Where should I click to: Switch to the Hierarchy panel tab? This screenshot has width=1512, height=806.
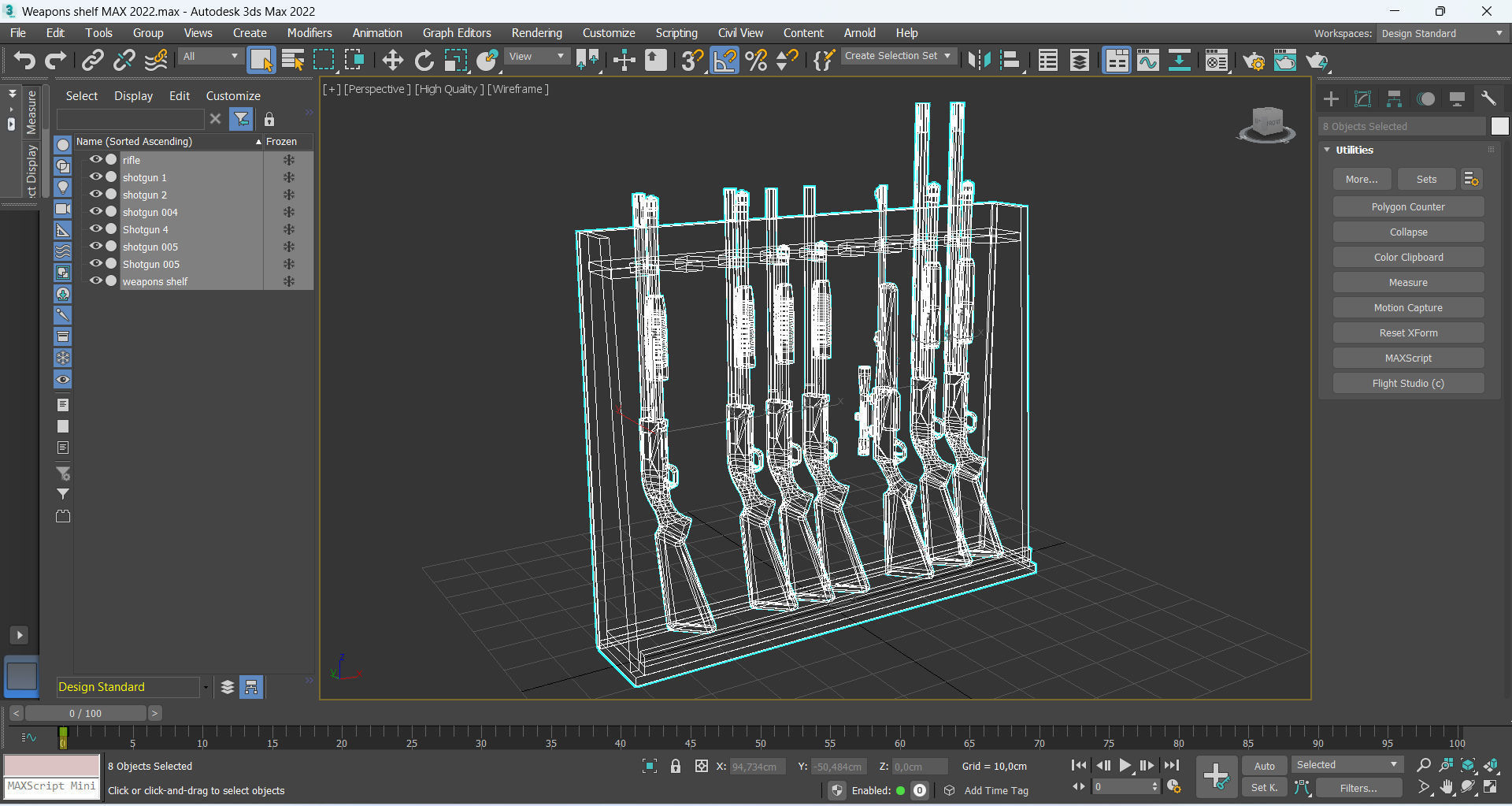(x=1394, y=98)
